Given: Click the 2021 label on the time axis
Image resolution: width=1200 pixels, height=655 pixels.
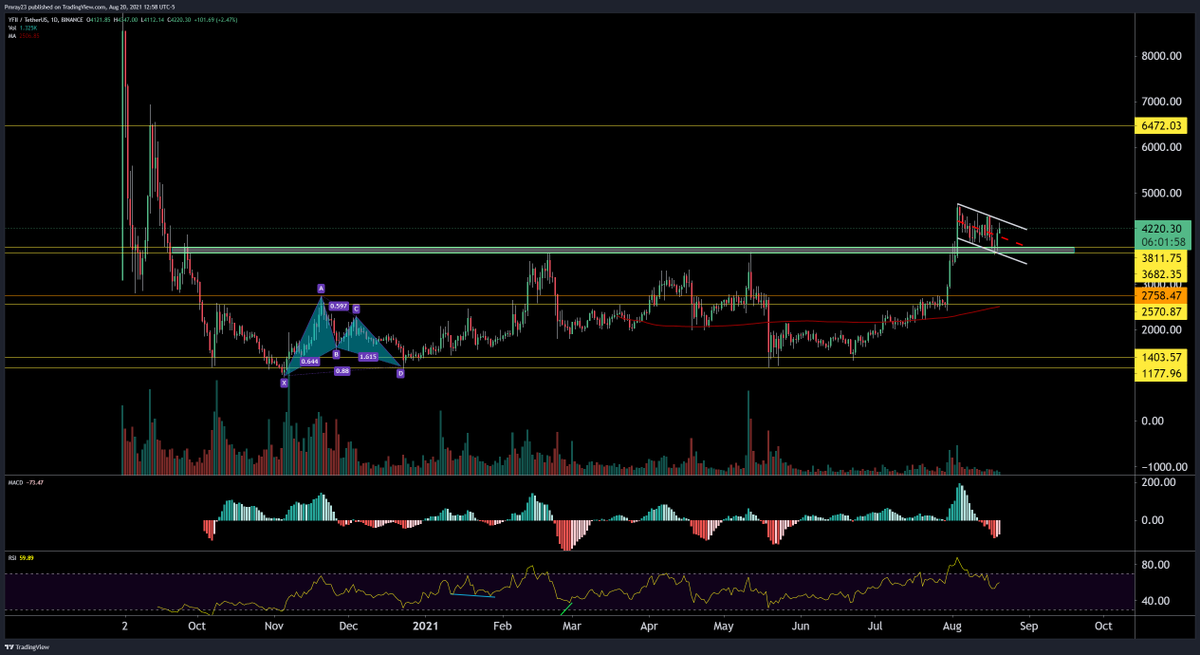Looking at the screenshot, I should (424, 626).
